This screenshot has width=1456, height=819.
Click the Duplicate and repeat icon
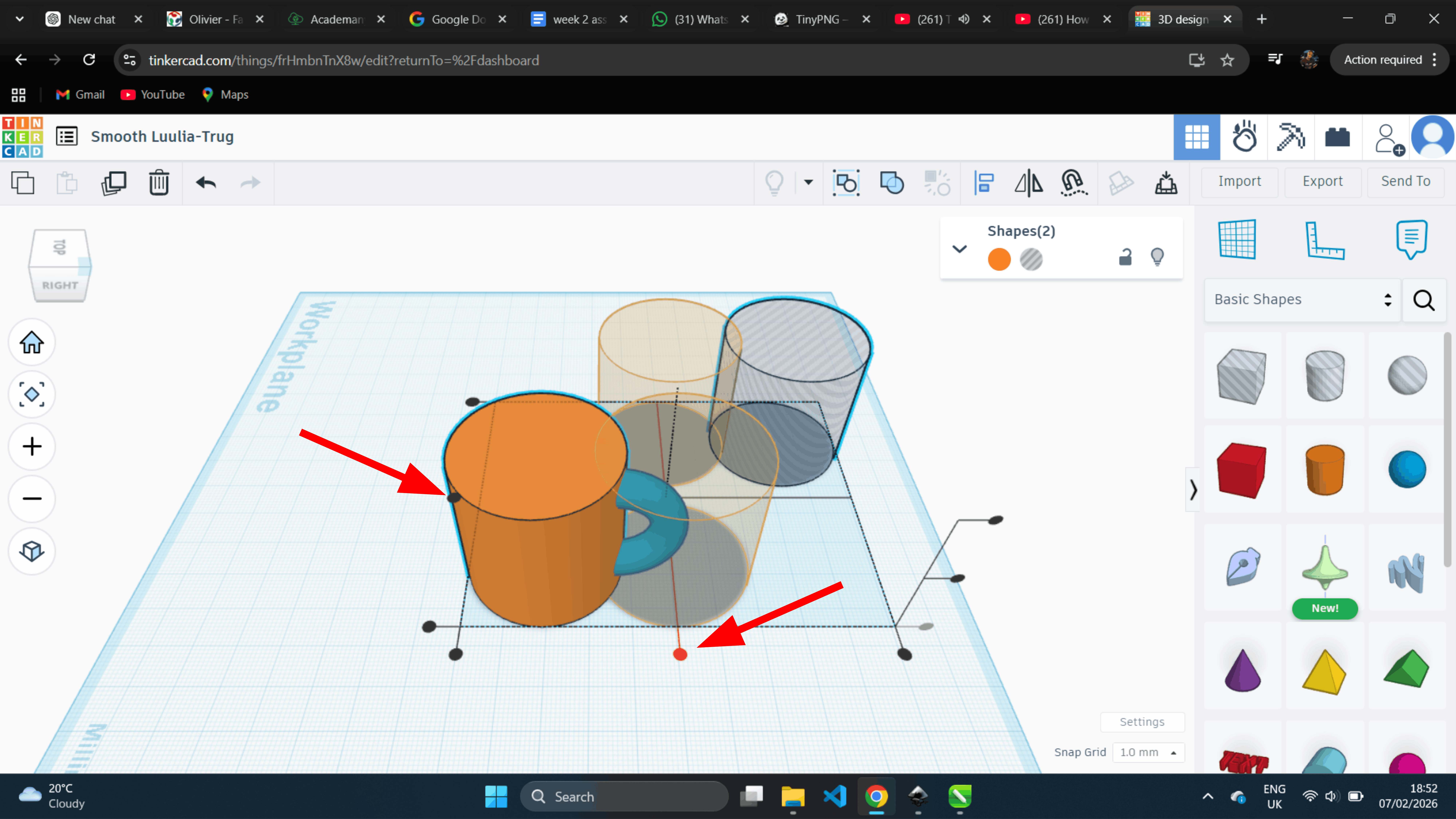click(x=114, y=183)
